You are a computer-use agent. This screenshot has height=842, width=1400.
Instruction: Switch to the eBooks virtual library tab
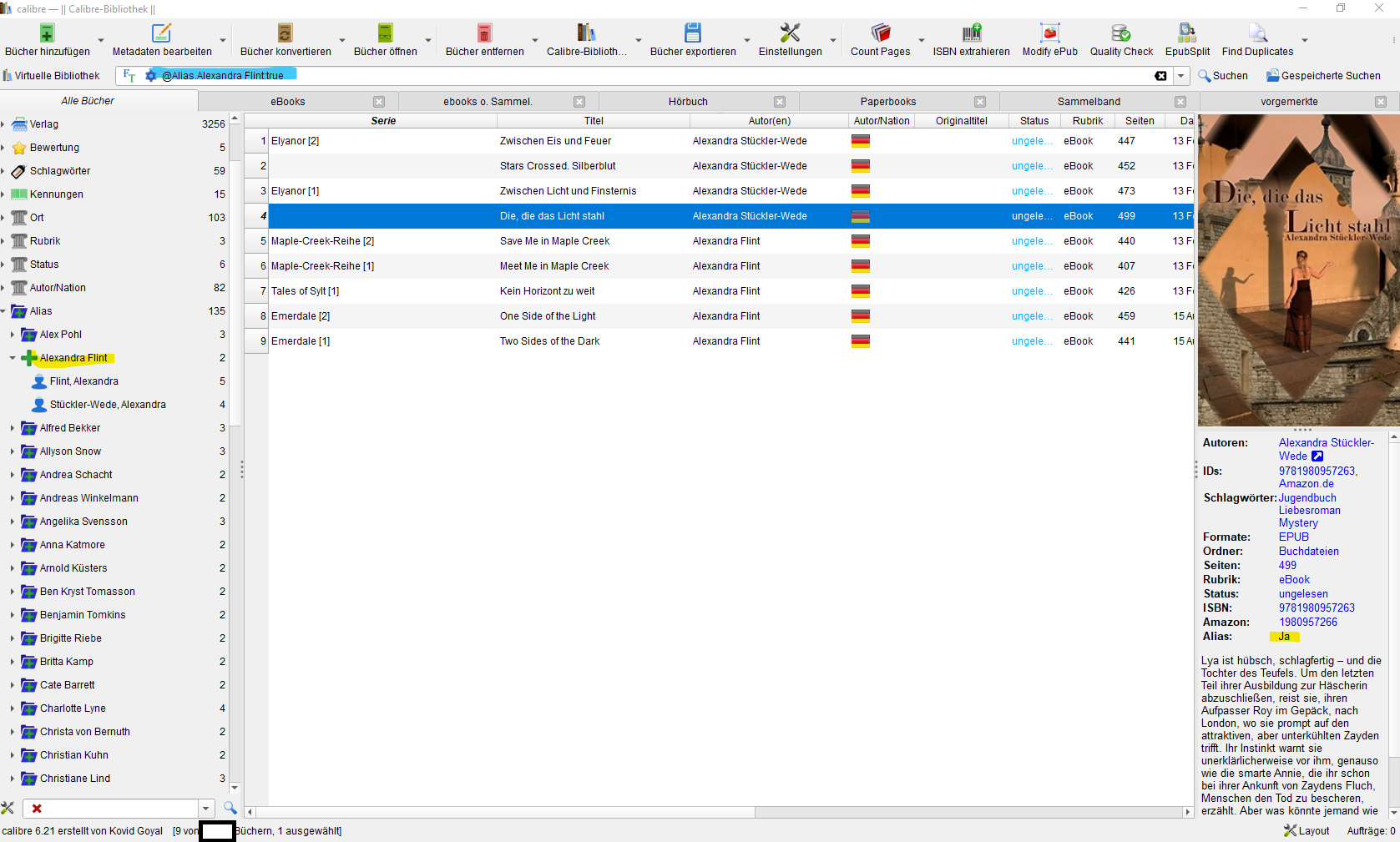coord(288,102)
